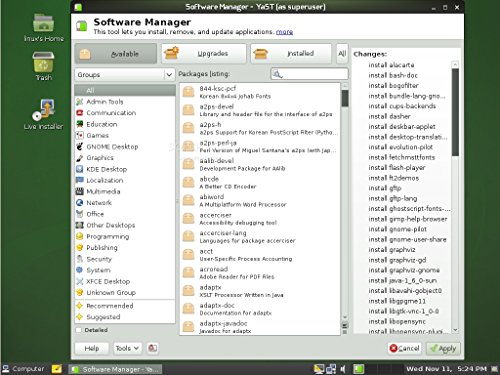
Task: Apply the pending changes
Action: [443, 348]
